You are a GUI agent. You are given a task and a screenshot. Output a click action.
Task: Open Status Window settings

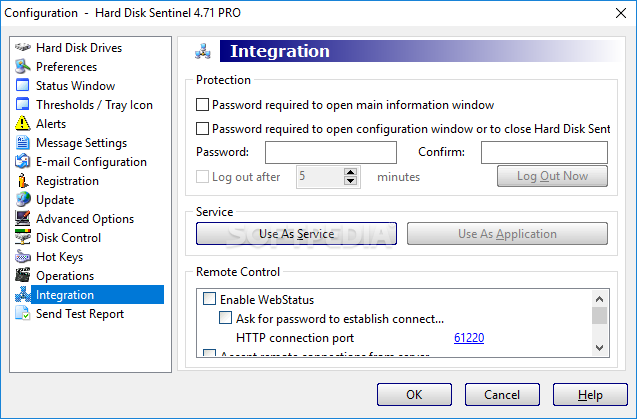76,86
